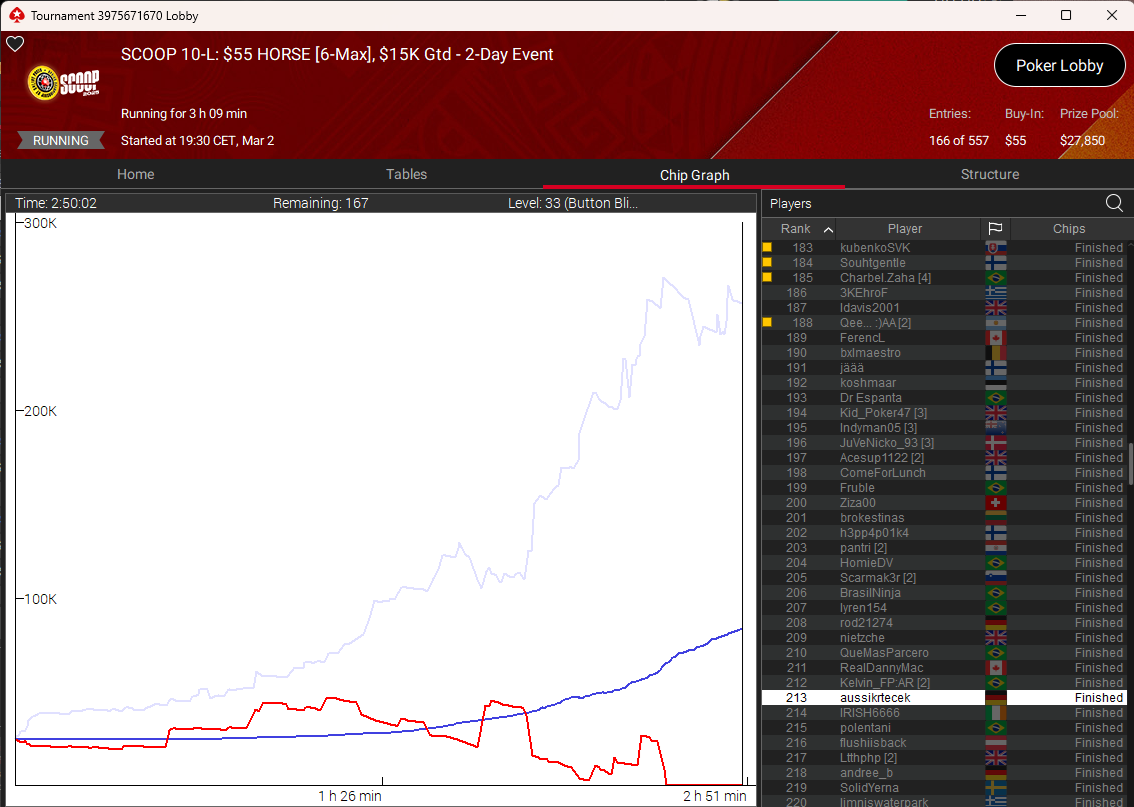Open the player search magnifier

tap(1114, 203)
